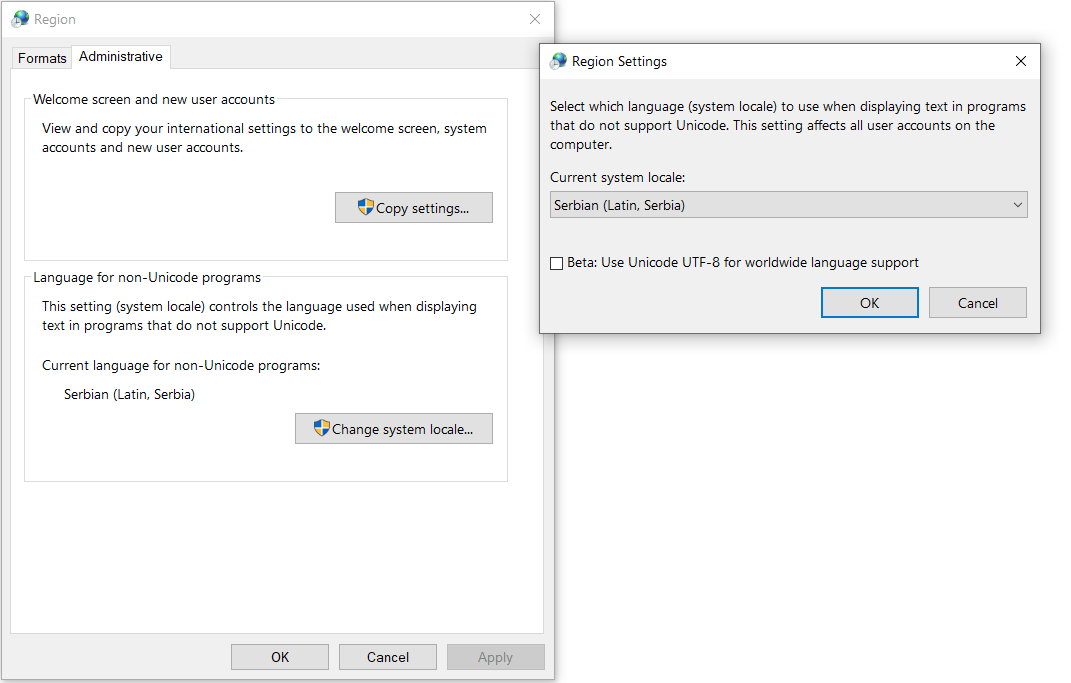The height and width of the screenshot is (683, 1071).
Task: Click the disabled Apply button in Region window
Action: [x=496, y=657]
